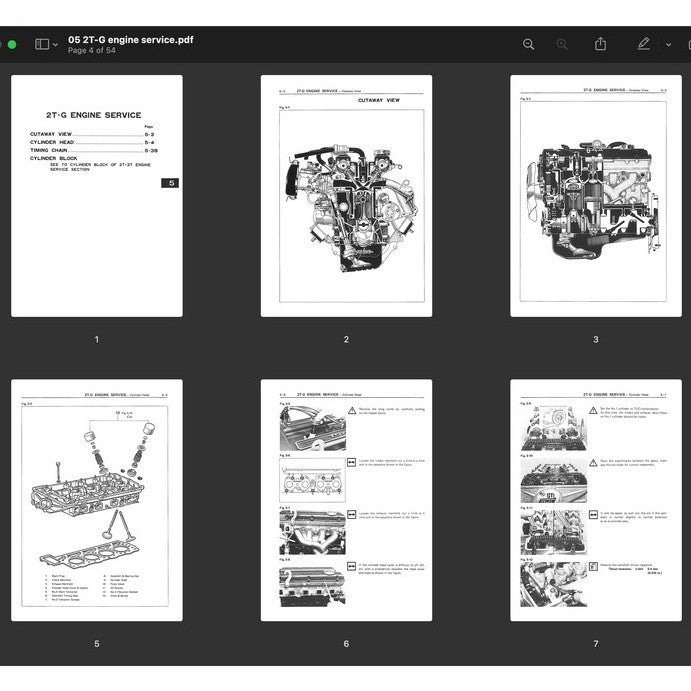Expand the markup options chevron
Image resolution: width=691 pixels, height=691 pixels.
668,45
